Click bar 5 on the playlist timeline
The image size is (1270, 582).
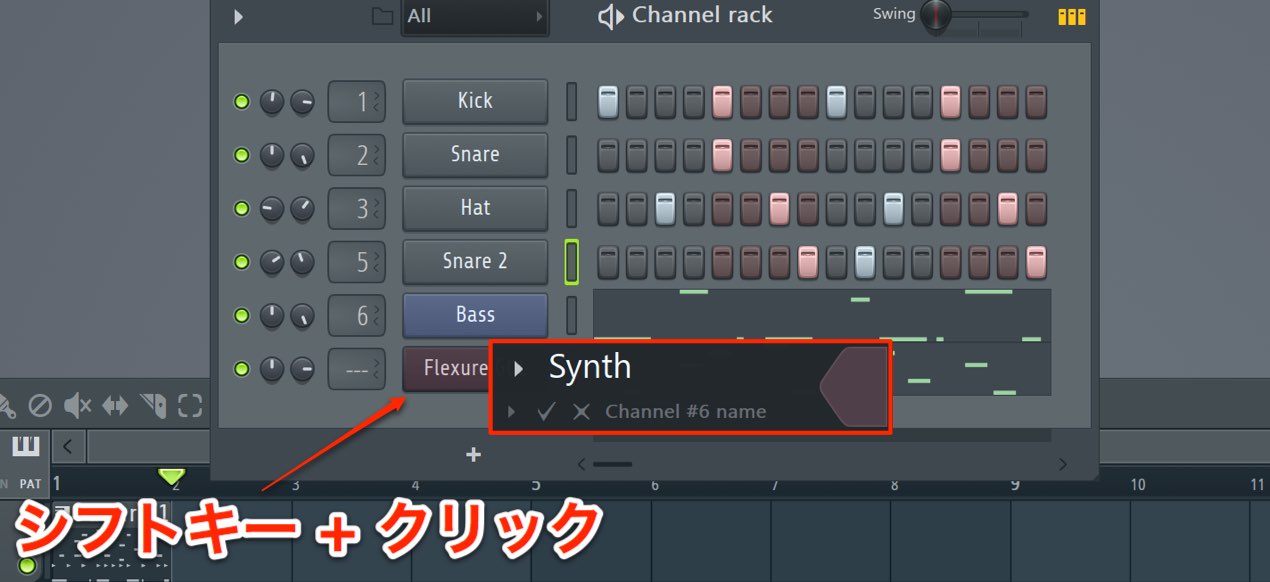coord(536,484)
